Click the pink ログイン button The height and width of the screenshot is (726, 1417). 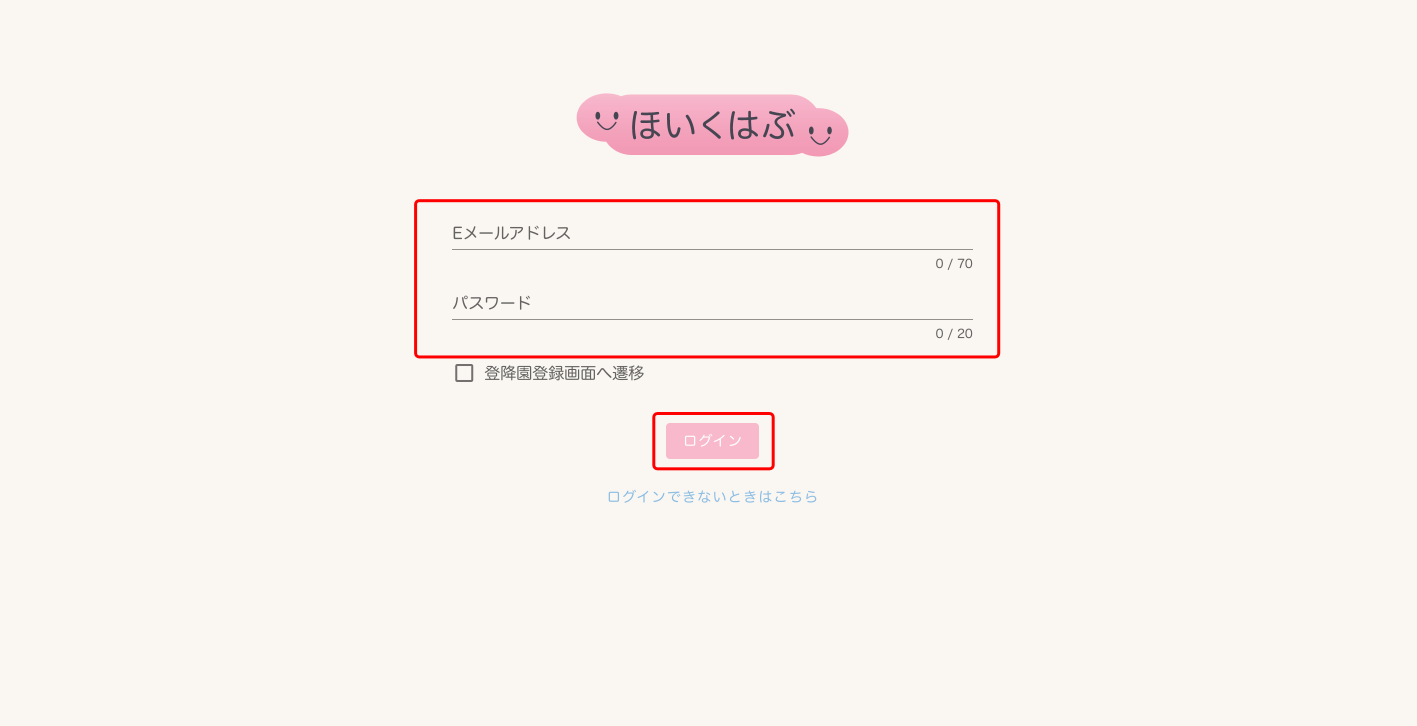tap(712, 441)
